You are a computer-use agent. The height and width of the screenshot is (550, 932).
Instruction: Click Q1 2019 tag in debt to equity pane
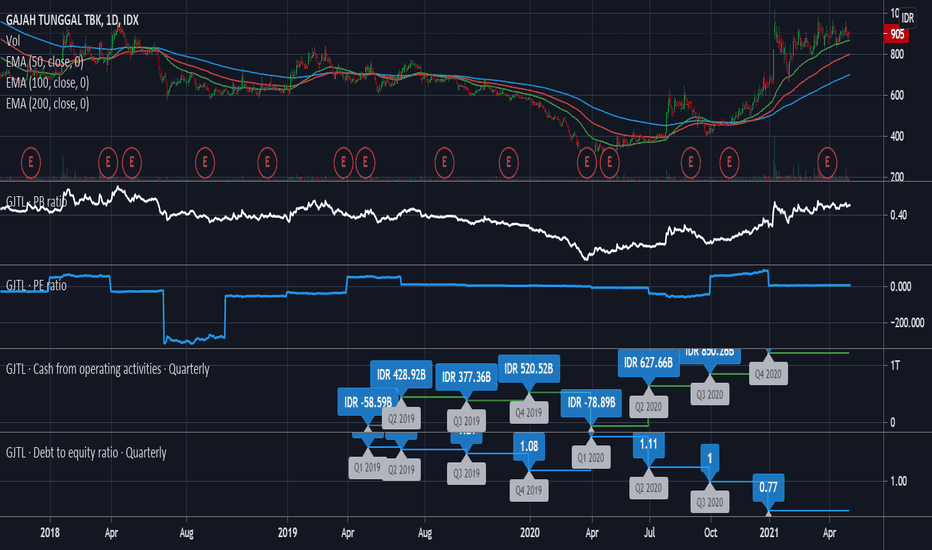tap(367, 468)
